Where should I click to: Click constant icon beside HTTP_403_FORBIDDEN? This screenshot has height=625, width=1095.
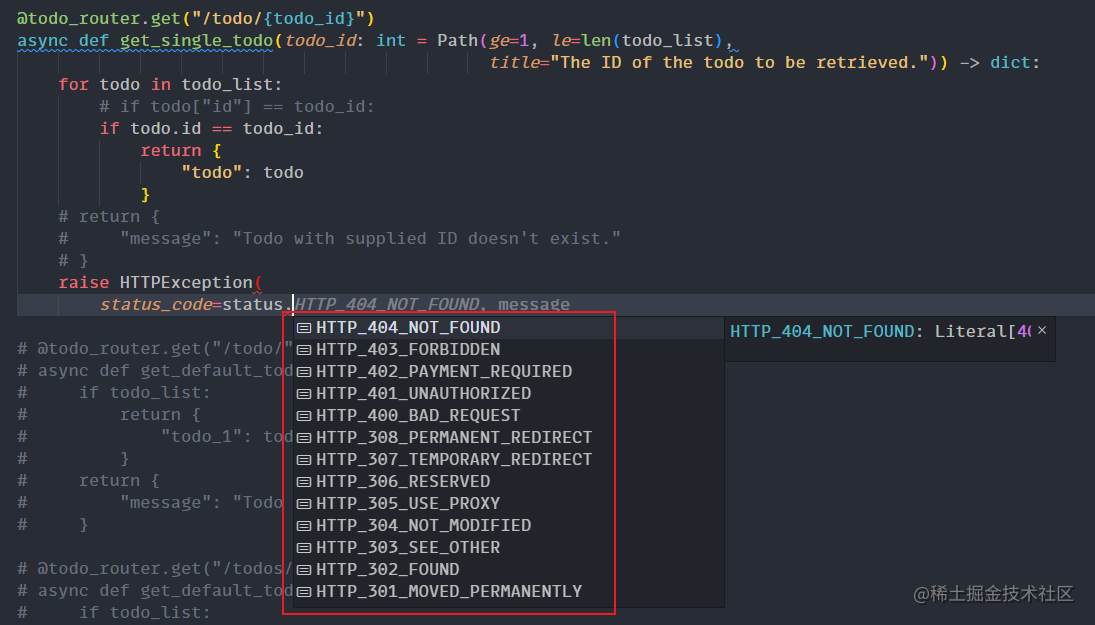304,350
